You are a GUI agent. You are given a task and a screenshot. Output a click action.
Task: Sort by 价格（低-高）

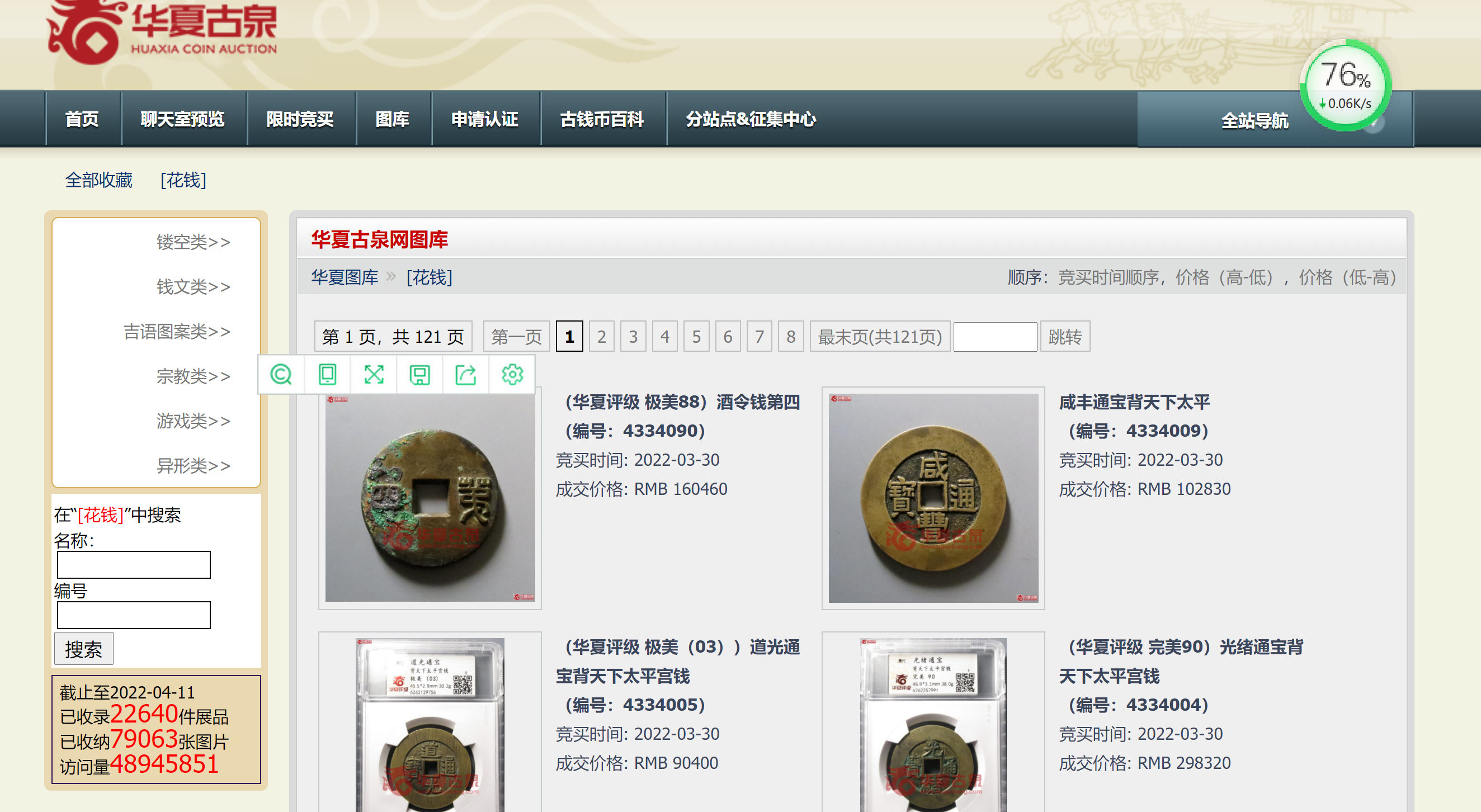[1349, 277]
